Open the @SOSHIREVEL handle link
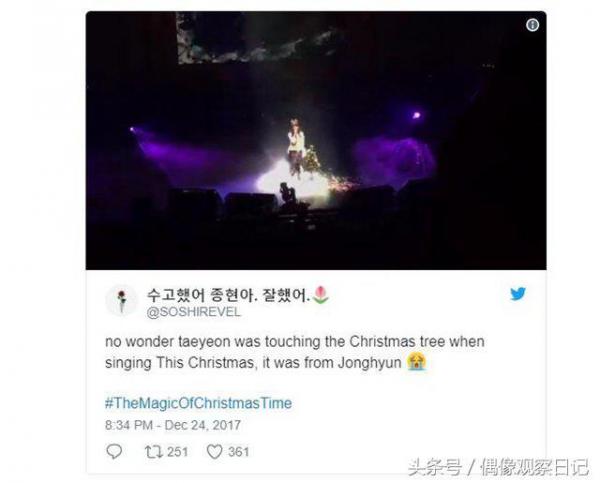Screen dimensions: 600x483 [194, 312]
